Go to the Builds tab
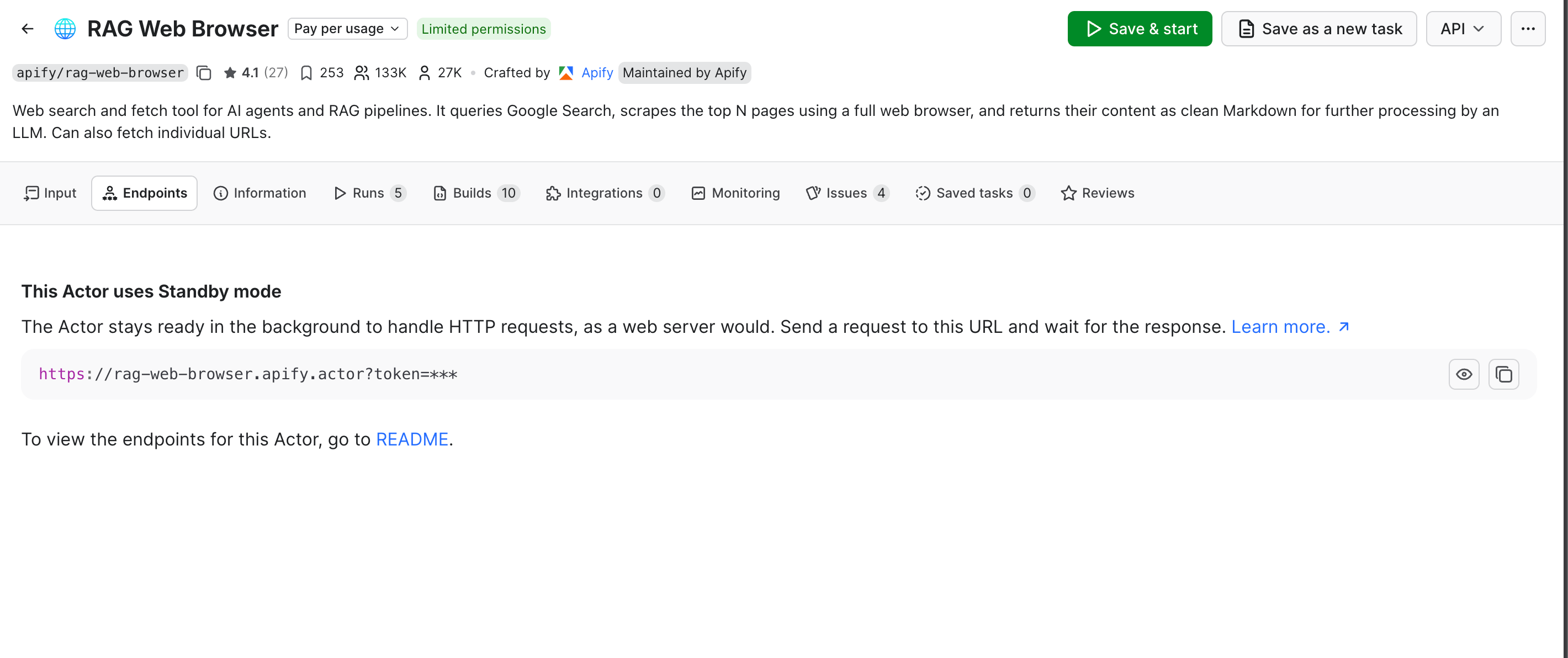Image resolution: width=1568 pixels, height=658 pixels. click(x=476, y=193)
